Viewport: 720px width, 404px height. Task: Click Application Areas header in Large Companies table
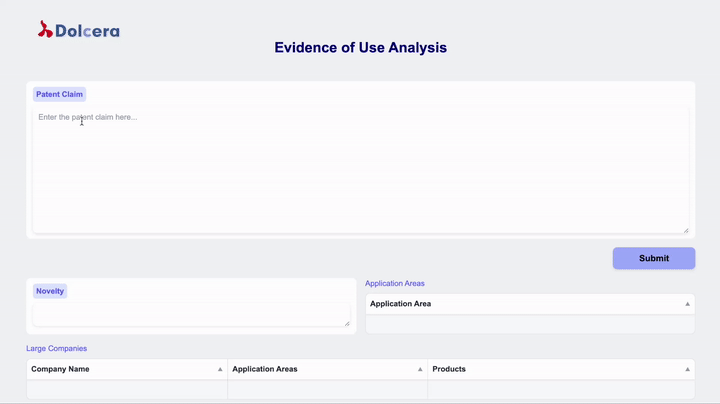pyautogui.click(x=265, y=369)
